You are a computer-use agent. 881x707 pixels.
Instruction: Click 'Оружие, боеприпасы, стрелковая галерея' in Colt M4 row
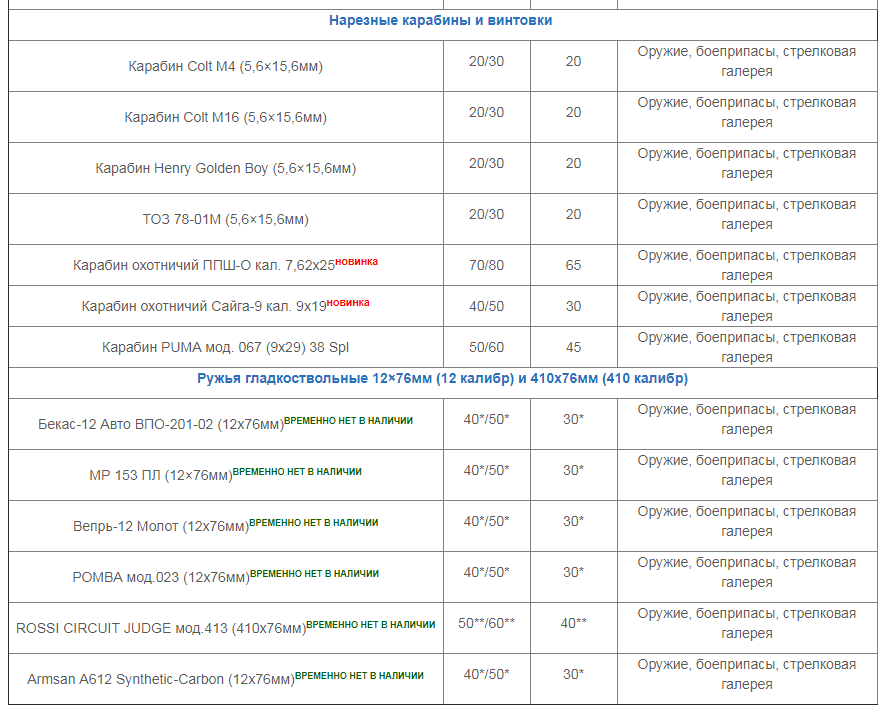click(747, 61)
